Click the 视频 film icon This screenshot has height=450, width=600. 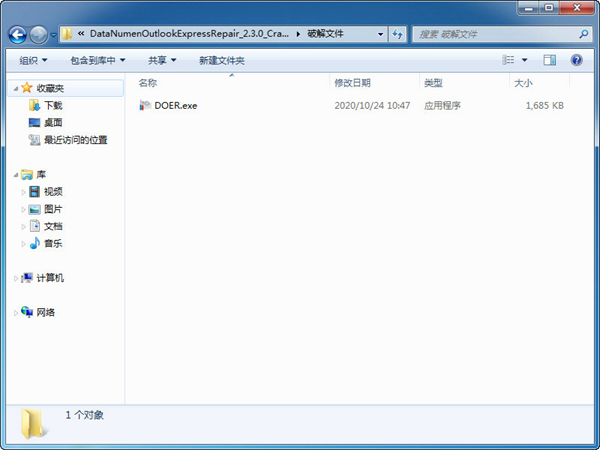(x=34, y=192)
